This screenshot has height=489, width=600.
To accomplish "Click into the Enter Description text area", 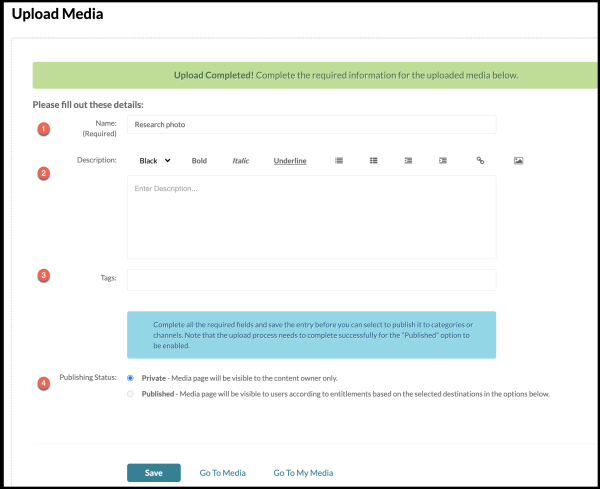I will 311,217.
